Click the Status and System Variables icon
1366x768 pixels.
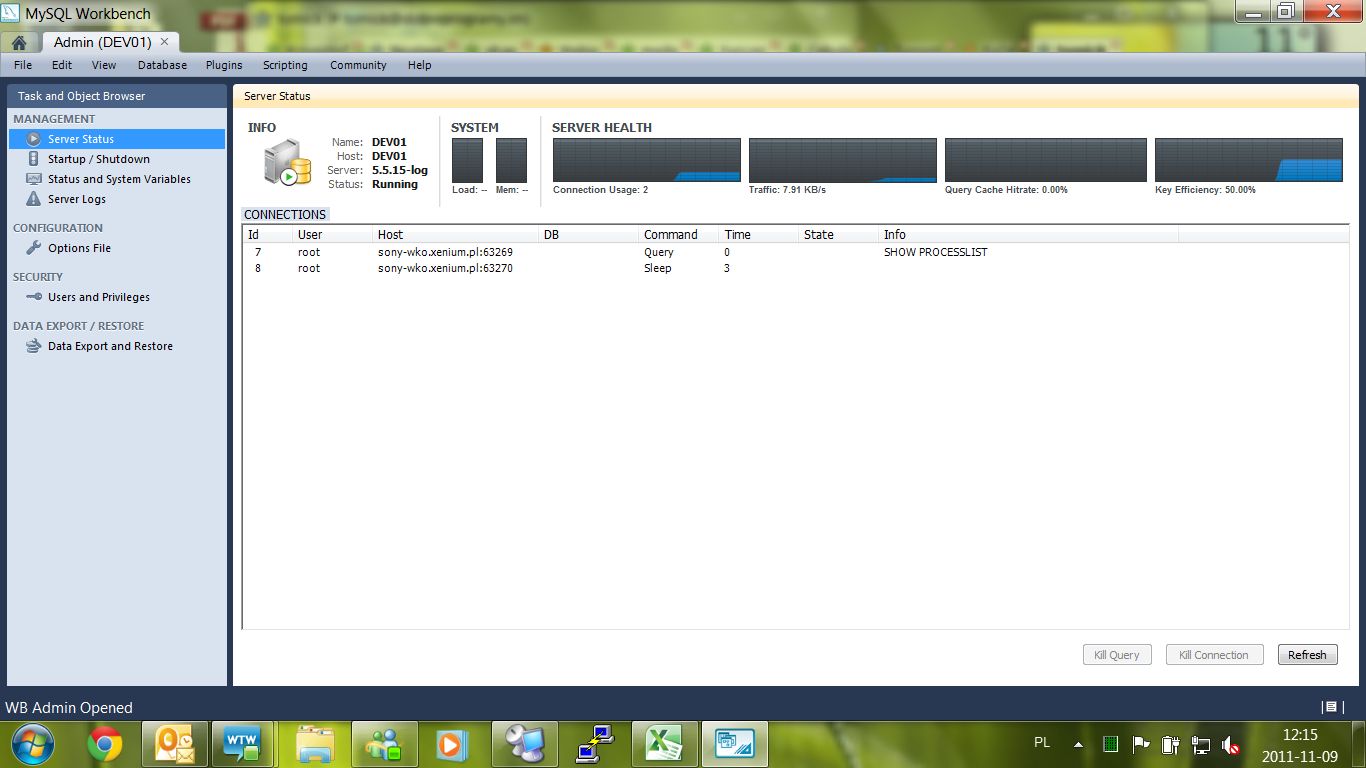(34, 179)
